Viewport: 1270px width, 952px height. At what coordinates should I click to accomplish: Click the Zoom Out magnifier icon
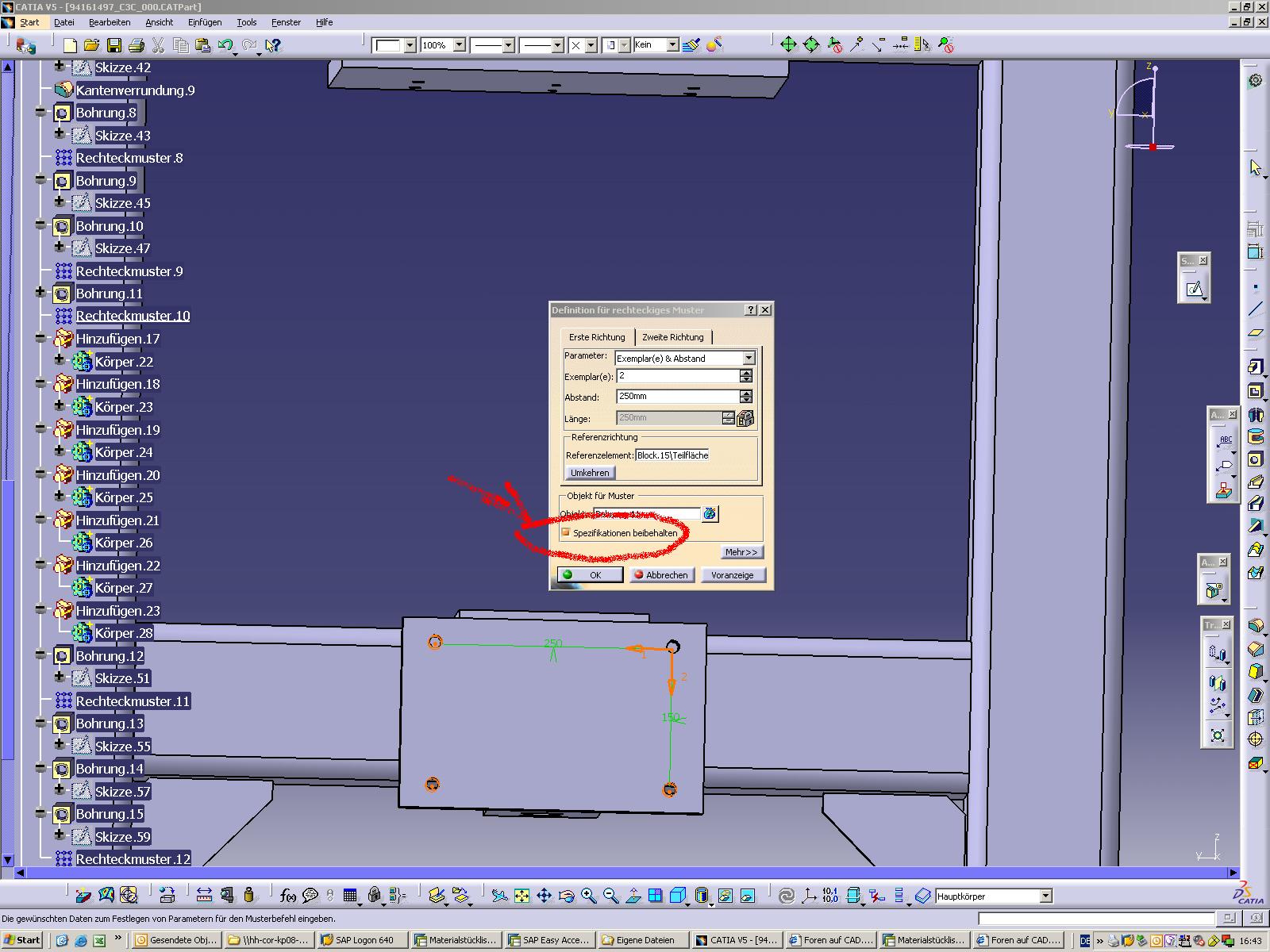coord(610,896)
